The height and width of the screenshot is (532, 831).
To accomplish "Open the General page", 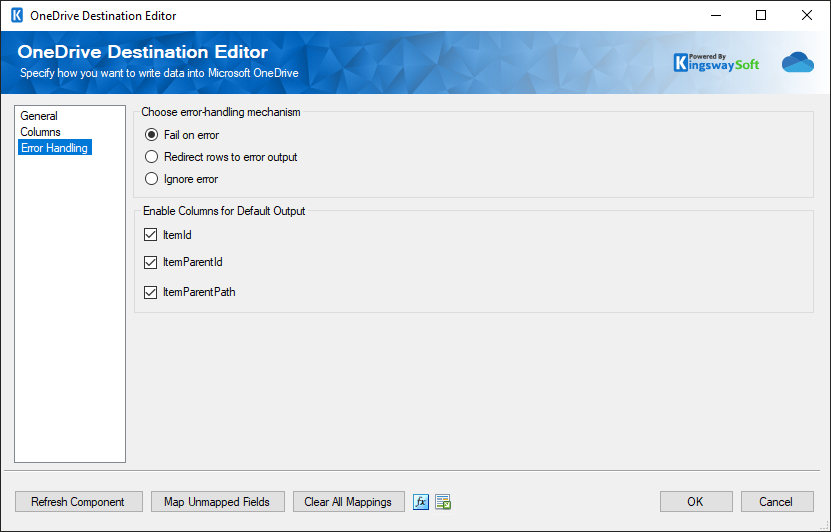I will [x=39, y=116].
